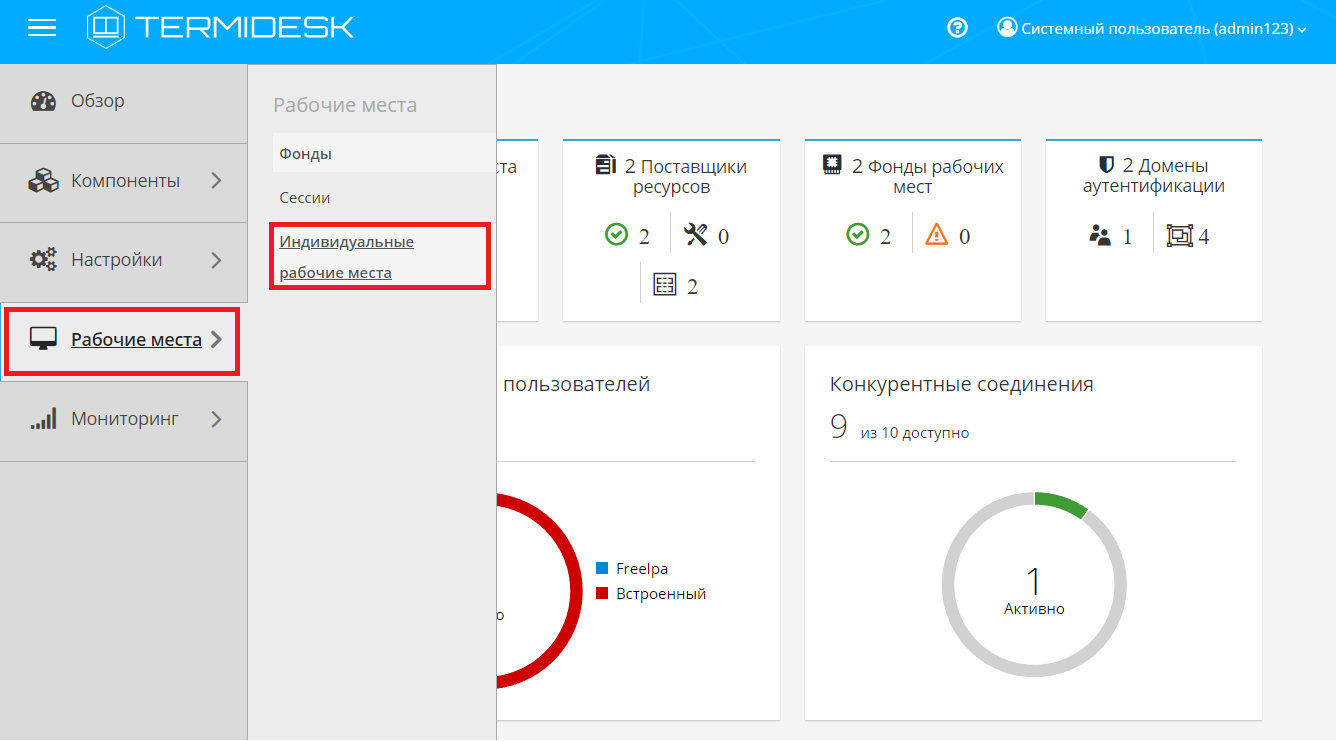This screenshot has height=741, width=1336.
Task: Click the hamburger menu icon
Action: [x=42, y=29]
